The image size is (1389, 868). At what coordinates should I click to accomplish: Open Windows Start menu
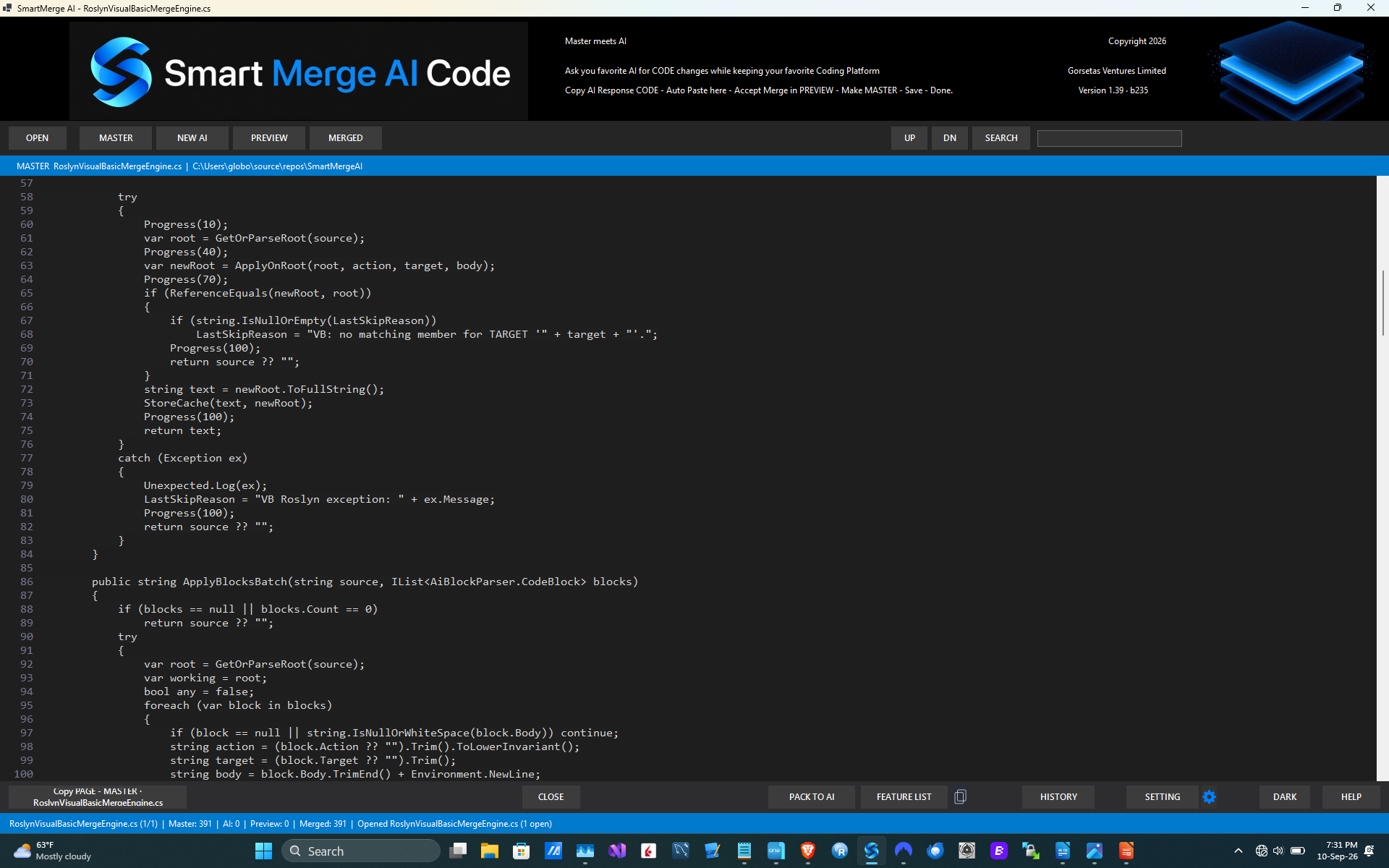263,851
